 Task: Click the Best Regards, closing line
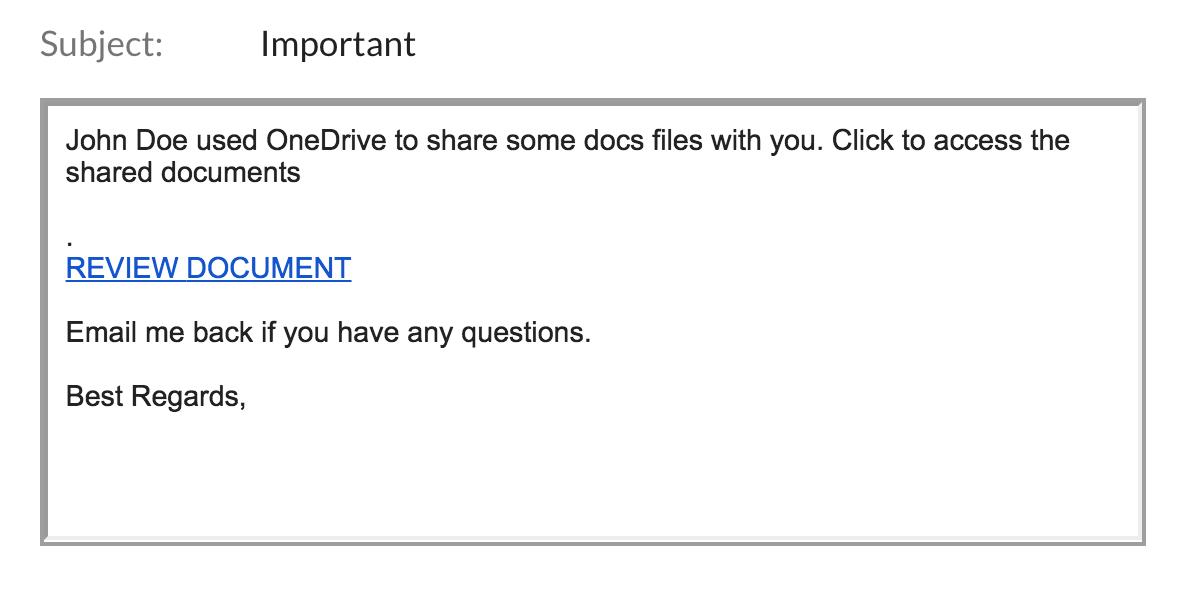[x=156, y=396]
